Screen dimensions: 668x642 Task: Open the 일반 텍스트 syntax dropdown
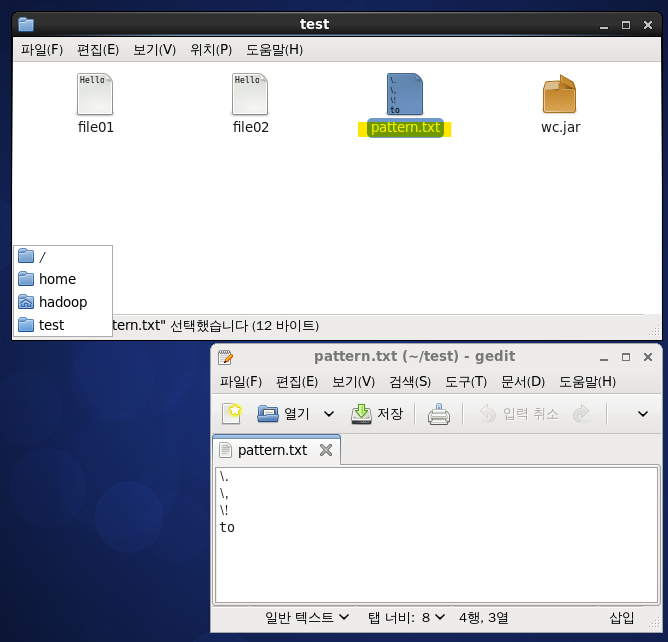(307, 617)
